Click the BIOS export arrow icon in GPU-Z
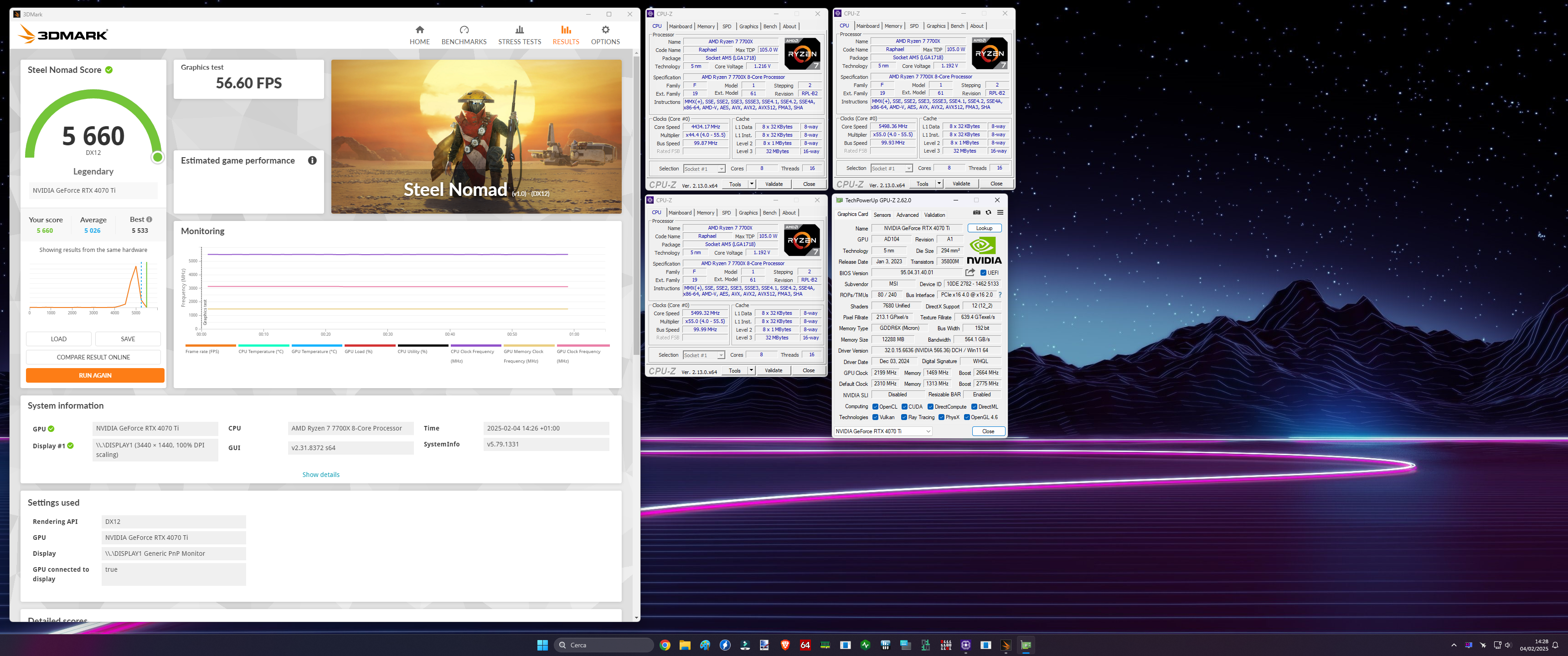 click(970, 272)
